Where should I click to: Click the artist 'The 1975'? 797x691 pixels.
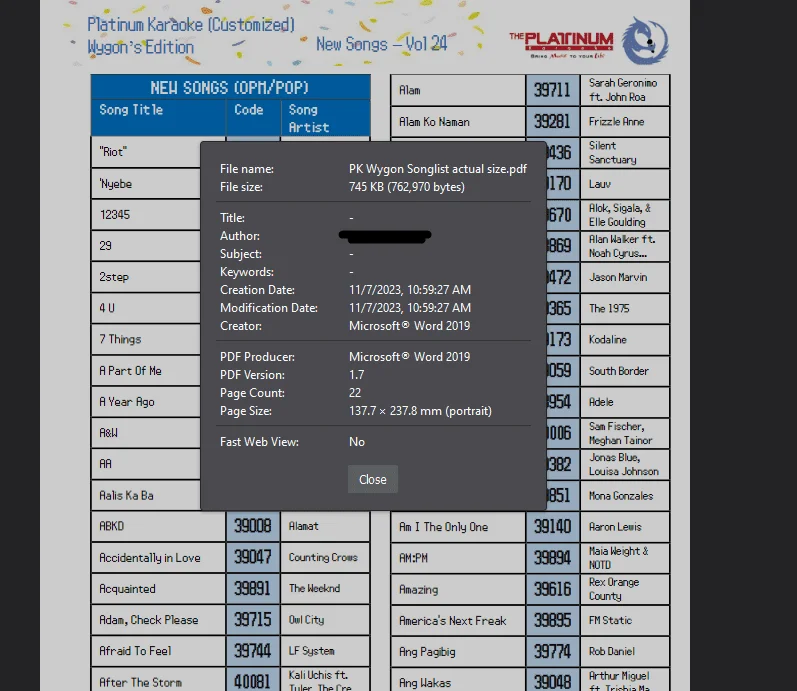coord(609,308)
